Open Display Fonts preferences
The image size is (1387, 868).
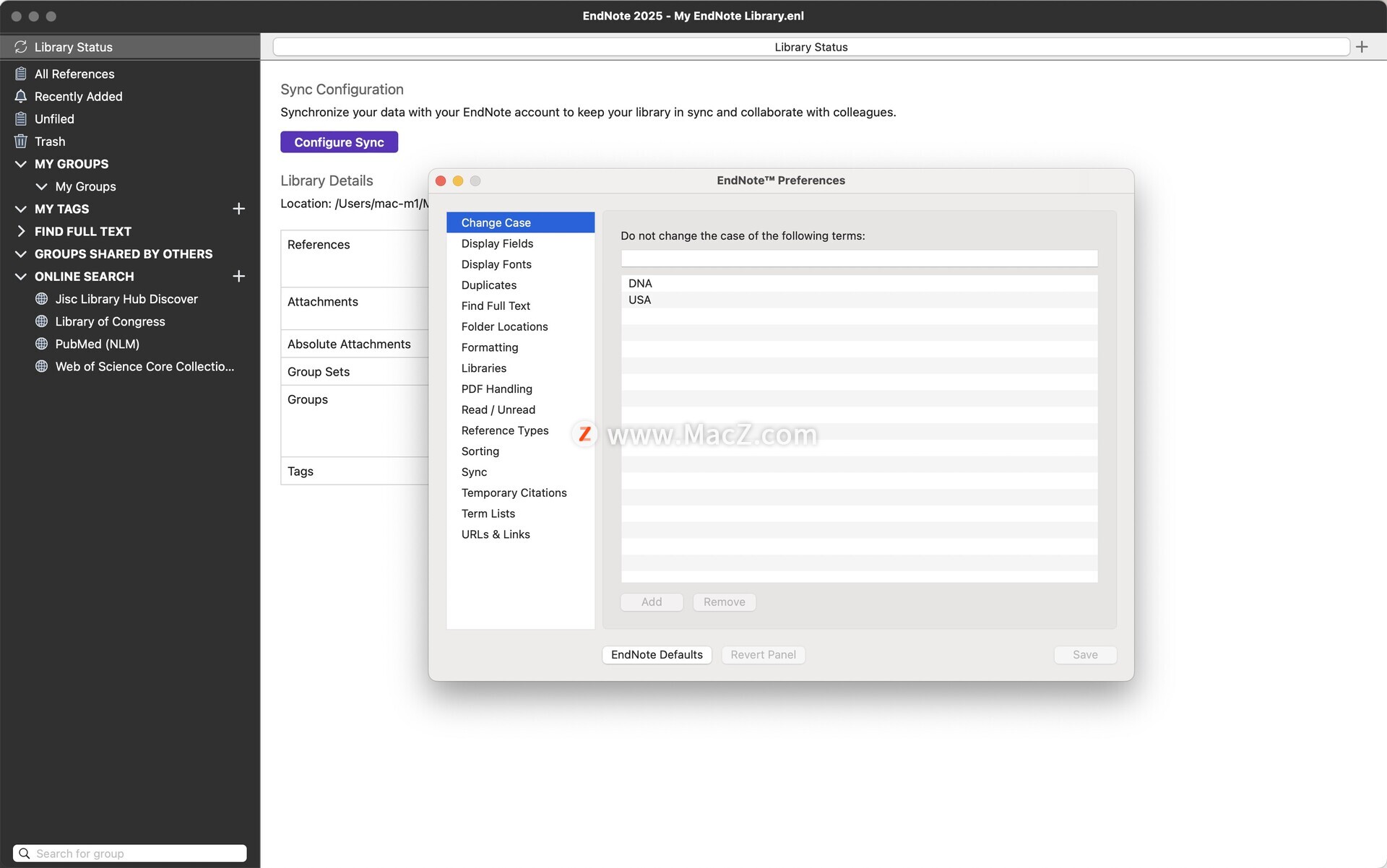(x=520, y=264)
